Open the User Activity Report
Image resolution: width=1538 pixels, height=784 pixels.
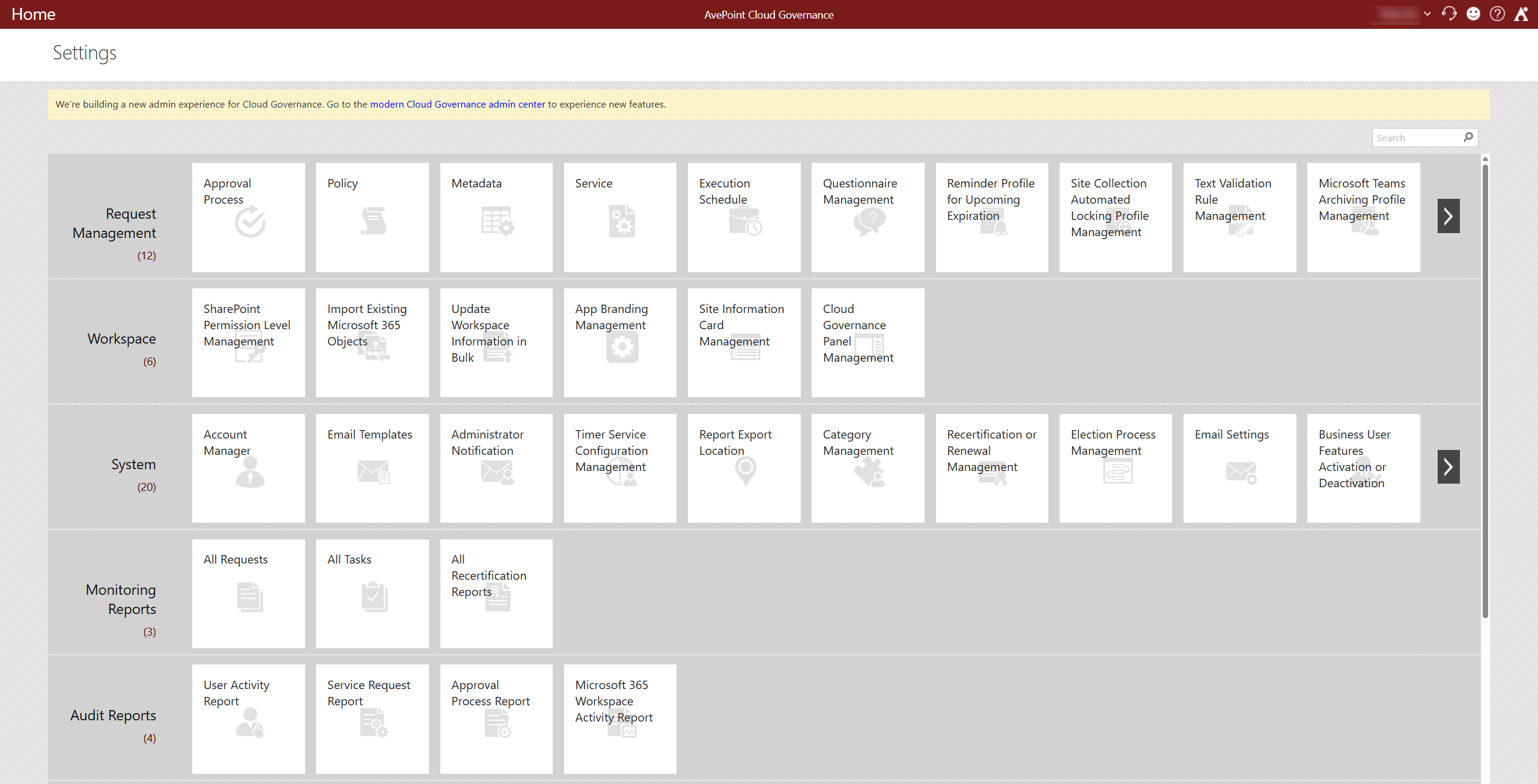coord(249,719)
